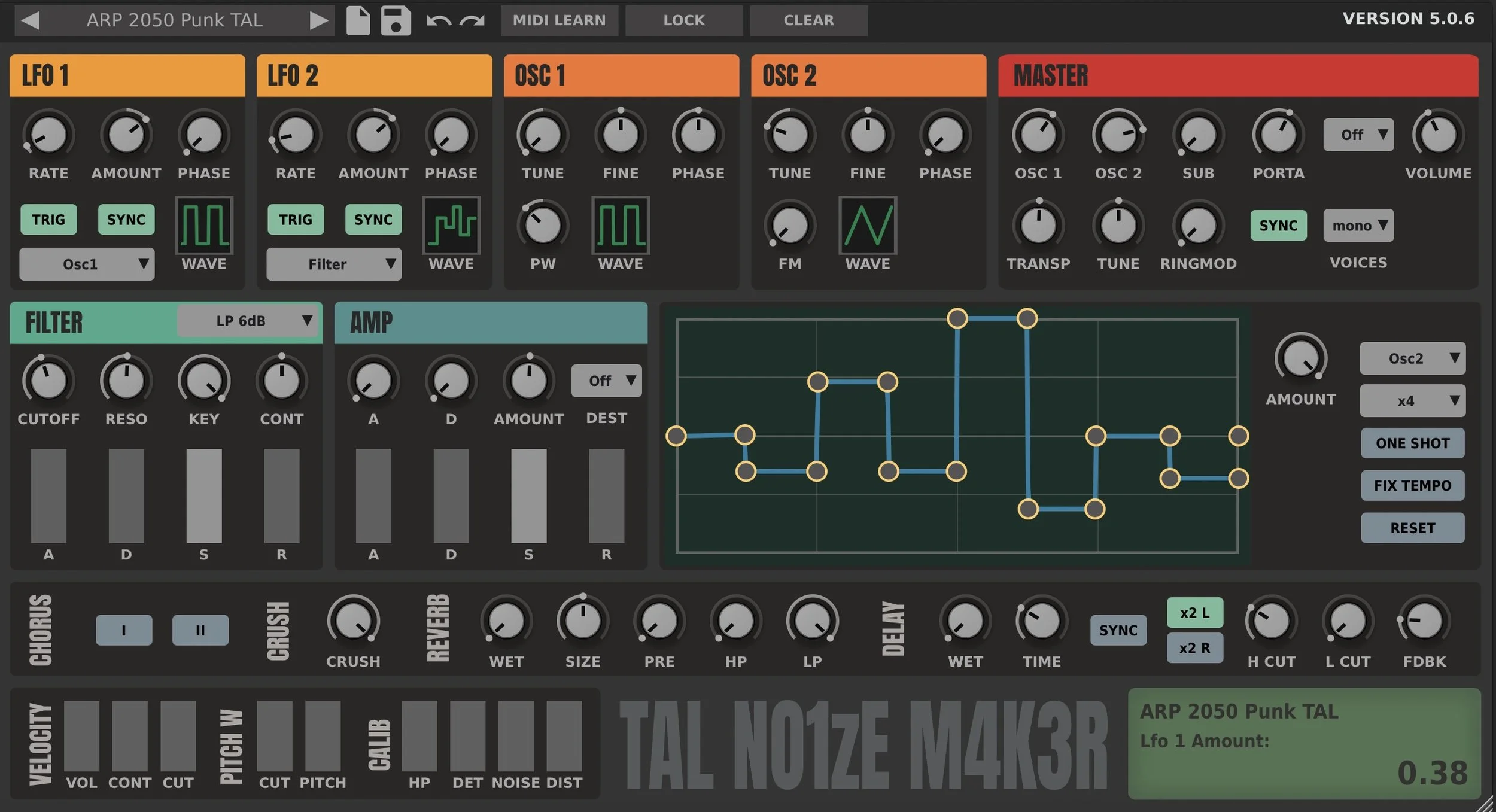Toggle LFO 1 SYNC button
This screenshot has width=1496, height=812.
click(x=126, y=220)
